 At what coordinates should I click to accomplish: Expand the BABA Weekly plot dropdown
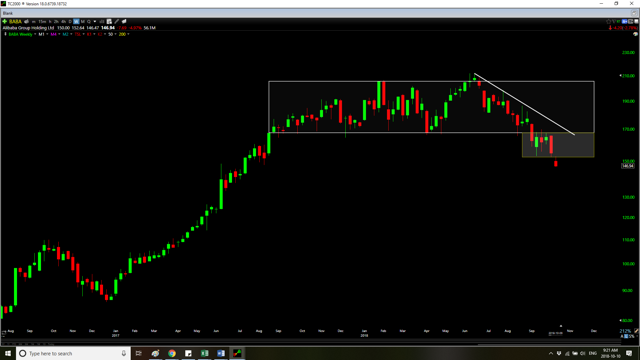35,34
